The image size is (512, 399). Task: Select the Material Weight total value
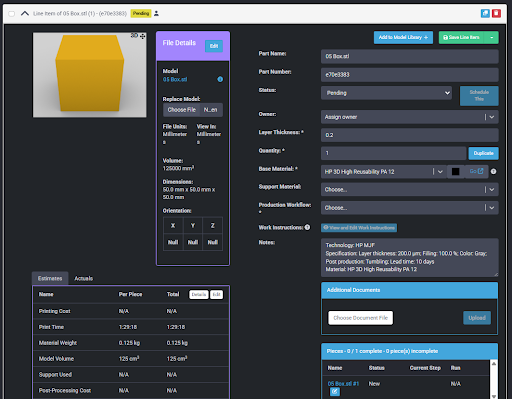click(177, 343)
